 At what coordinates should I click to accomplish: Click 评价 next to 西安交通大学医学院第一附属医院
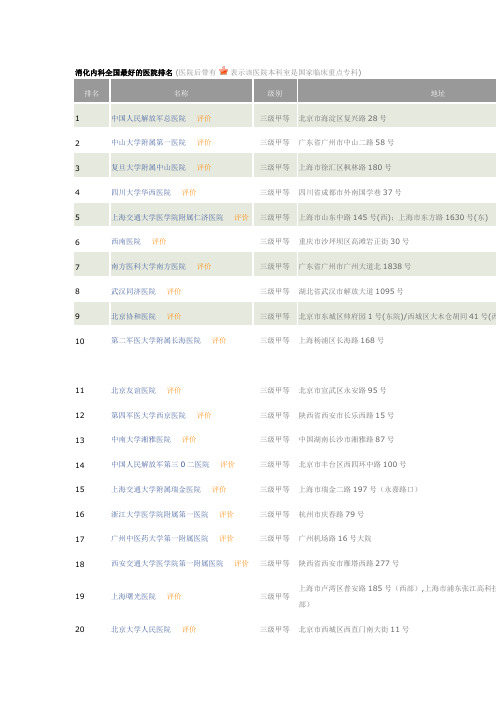pos(241,564)
